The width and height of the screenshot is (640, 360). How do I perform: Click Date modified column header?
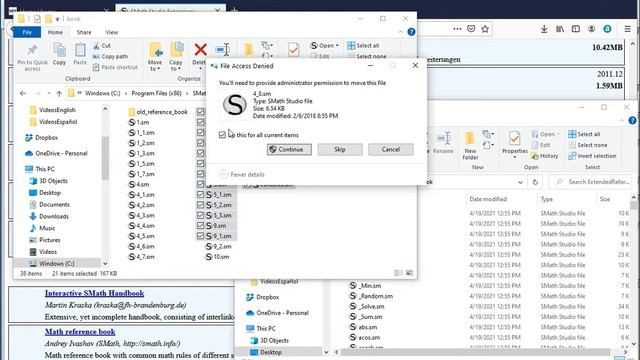click(488, 199)
